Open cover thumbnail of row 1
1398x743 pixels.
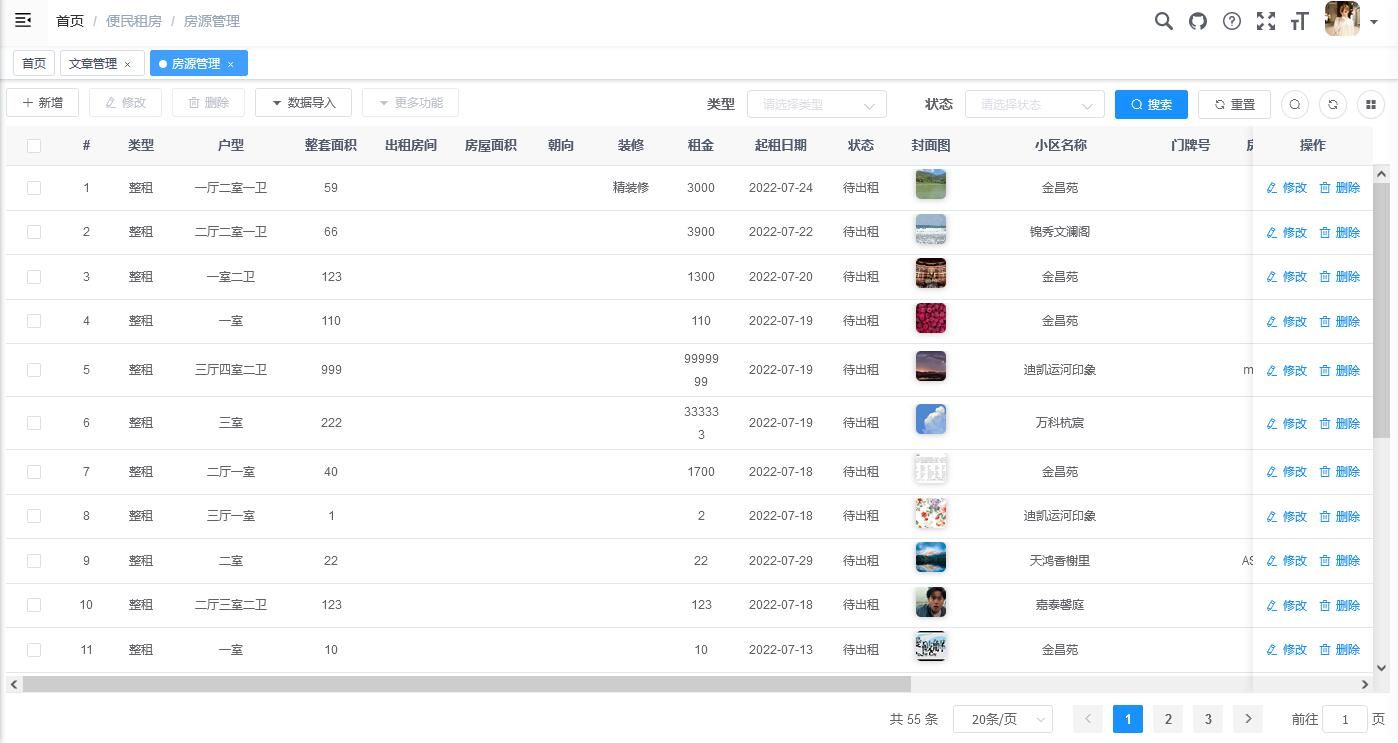931,185
